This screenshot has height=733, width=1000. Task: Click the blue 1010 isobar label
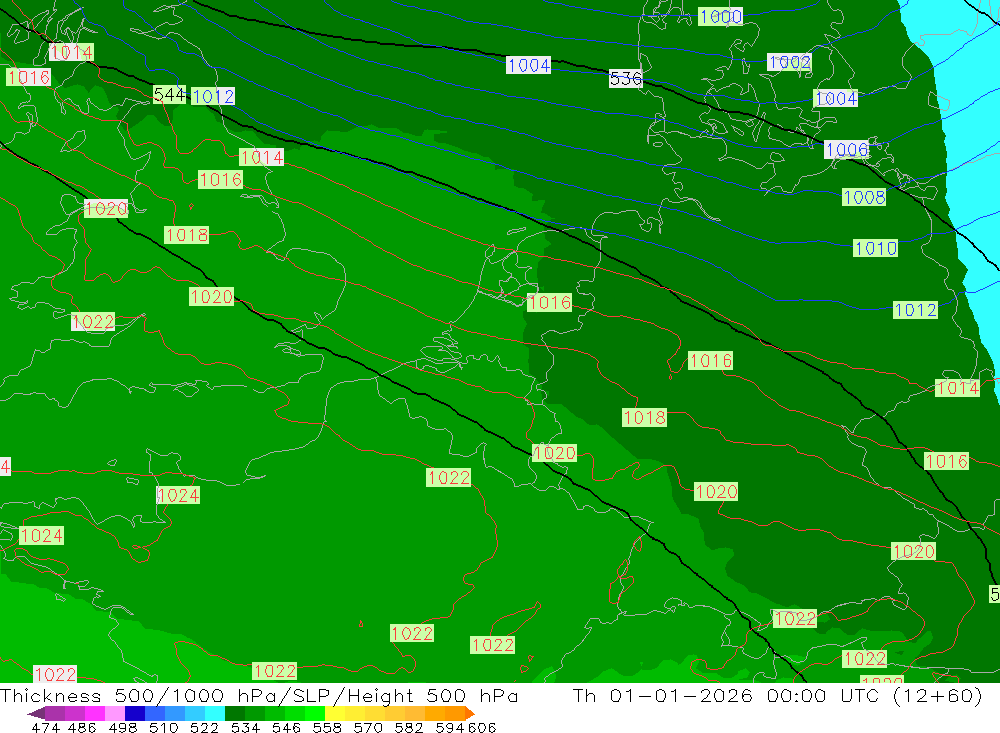[876, 248]
